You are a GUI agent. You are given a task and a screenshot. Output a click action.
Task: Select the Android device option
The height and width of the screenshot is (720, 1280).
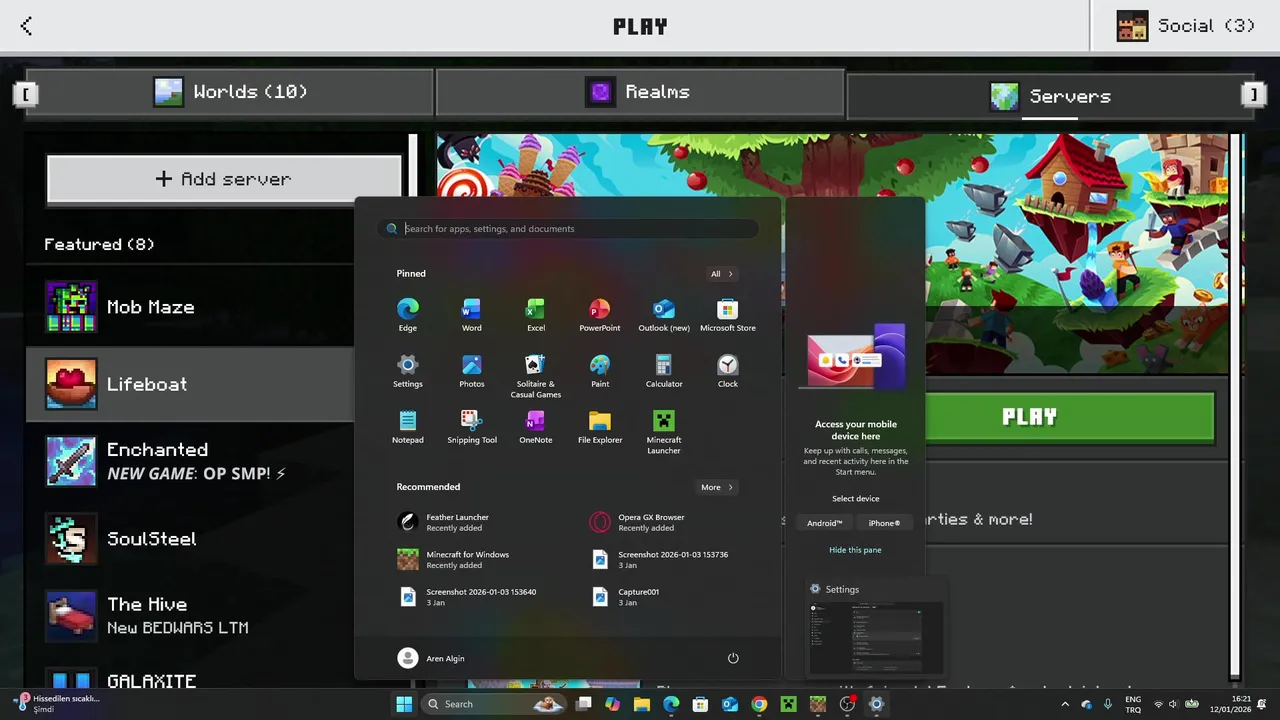tap(825, 523)
